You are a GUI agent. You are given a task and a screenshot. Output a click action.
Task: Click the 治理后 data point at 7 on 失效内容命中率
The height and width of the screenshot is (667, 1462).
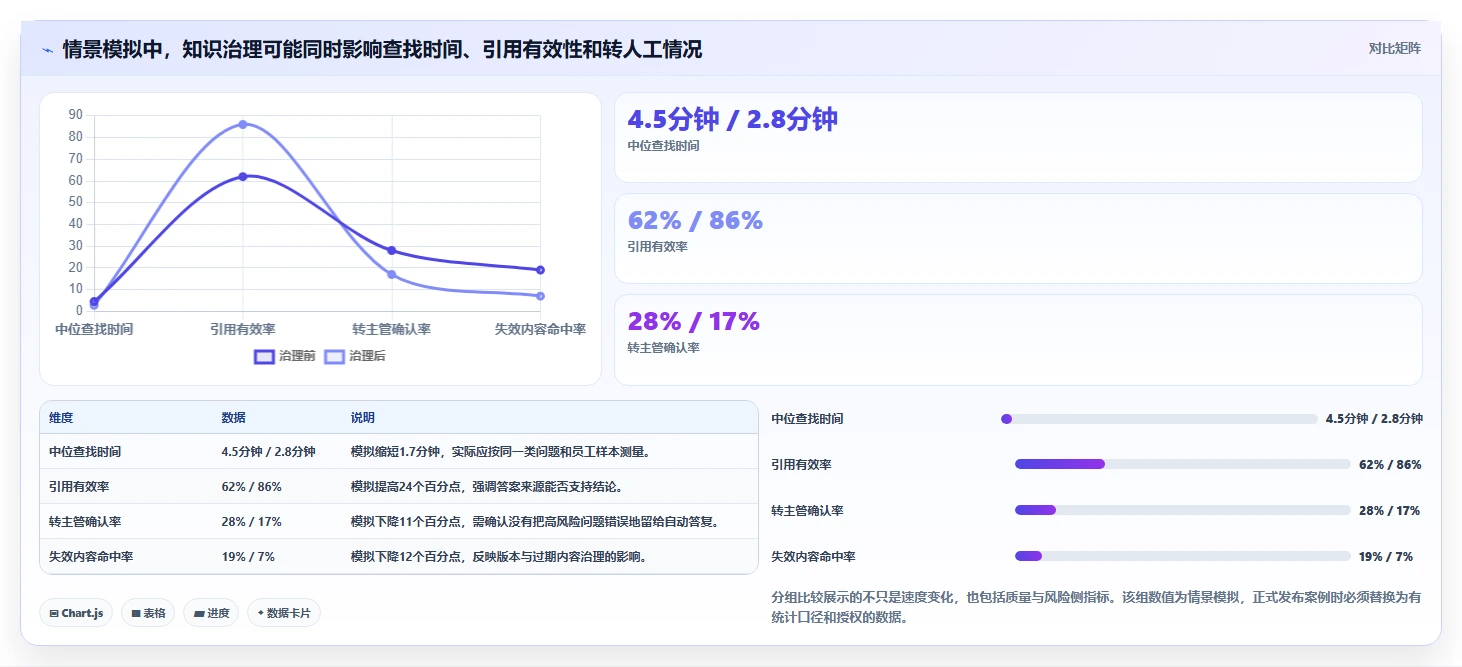coord(540,296)
